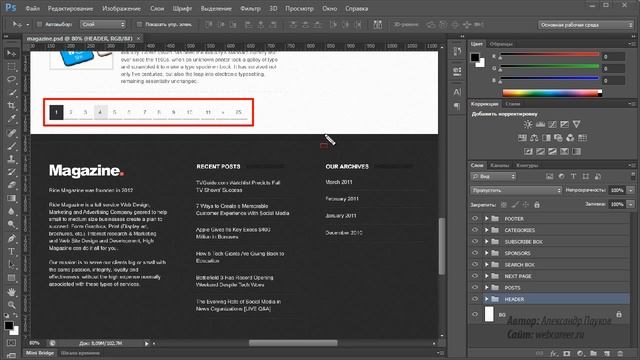Select the Crop tool
This screenshot has width=640, height=360.
coord(11,105)
